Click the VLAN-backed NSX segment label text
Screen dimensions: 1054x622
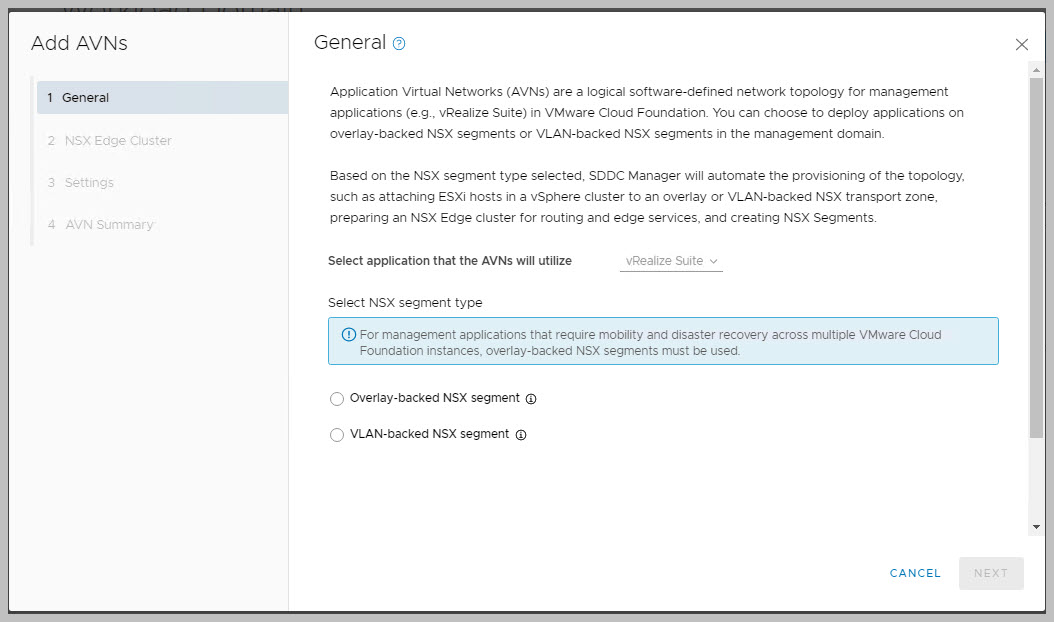[429, 434]
